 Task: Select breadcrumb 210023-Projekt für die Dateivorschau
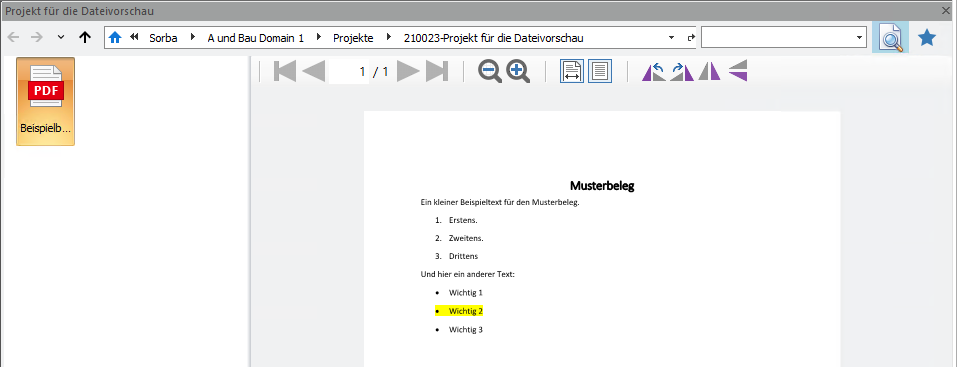493,38
